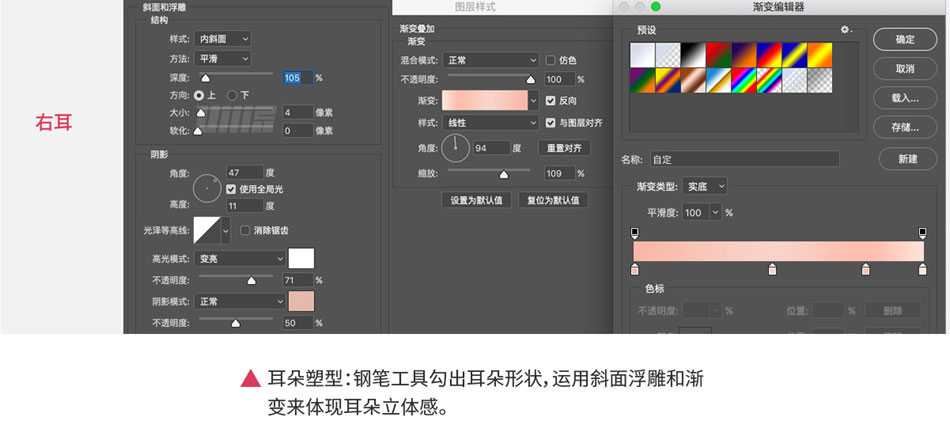950x444 pixels.
Task: Click the pink shadow mode color swatch
Action: (x=301, y=301)
